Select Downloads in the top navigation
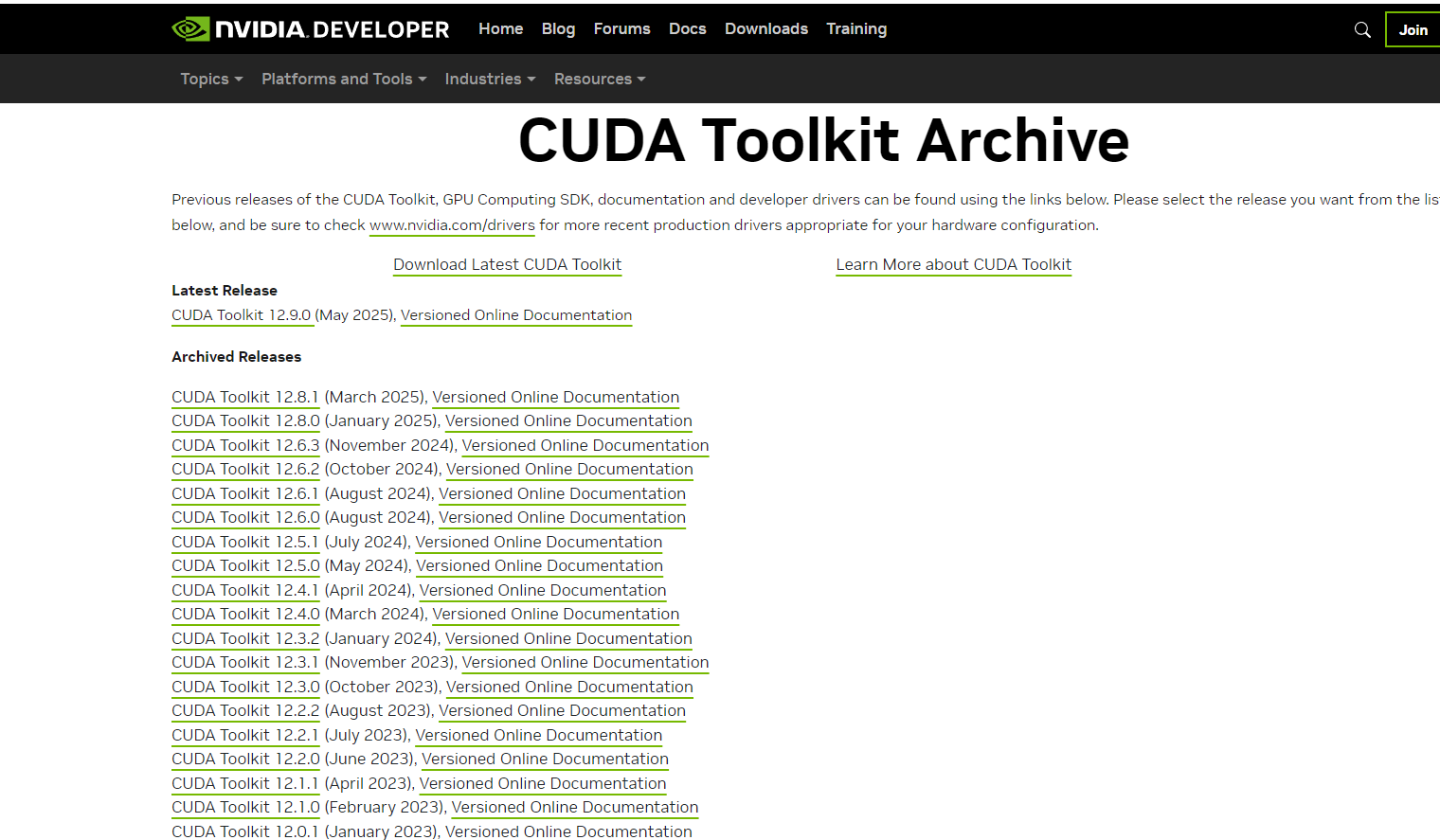This screenshot has height=840, width=1440. (x=766, y=28)
